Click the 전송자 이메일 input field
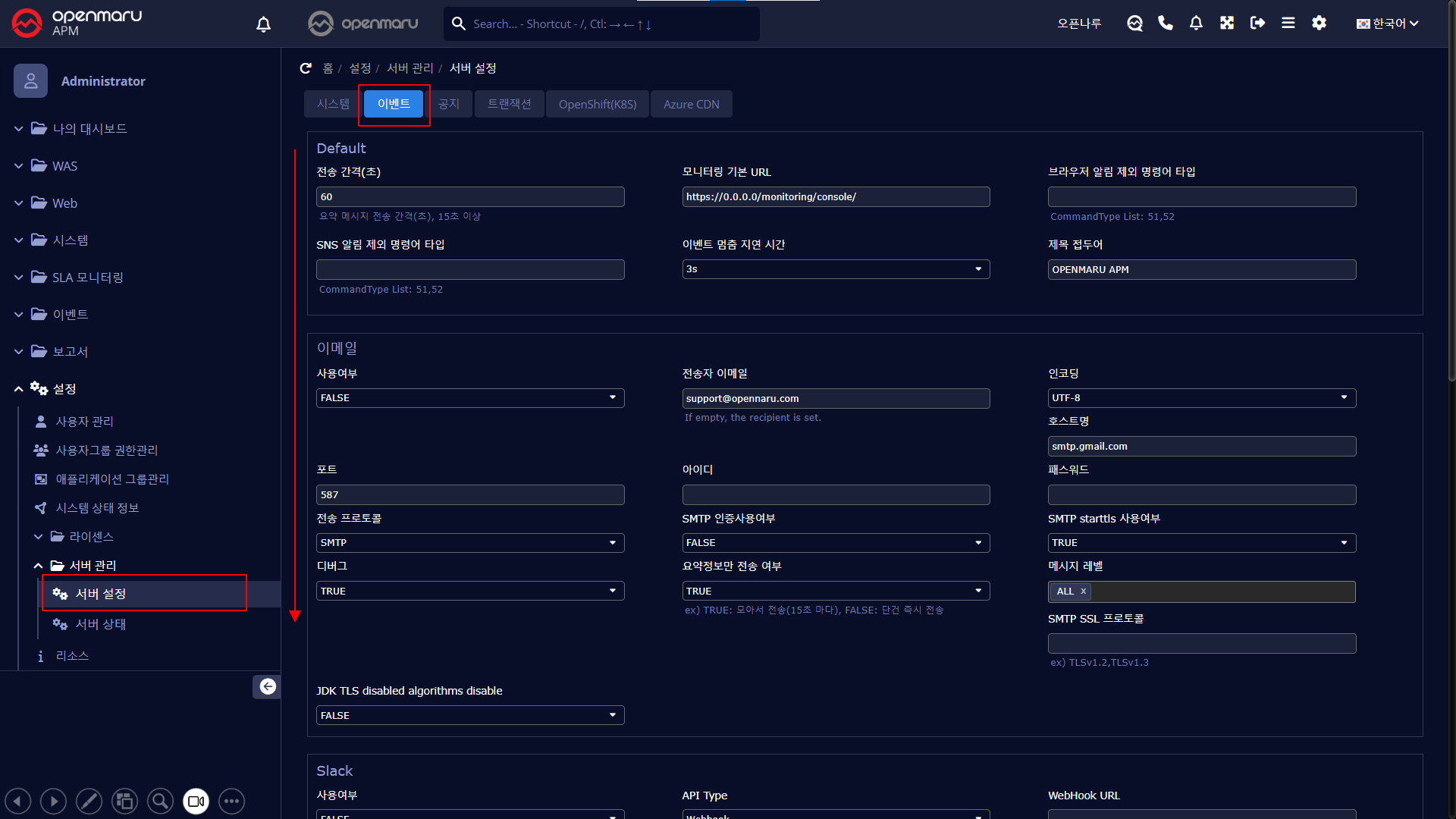 [x=835, y=399]
